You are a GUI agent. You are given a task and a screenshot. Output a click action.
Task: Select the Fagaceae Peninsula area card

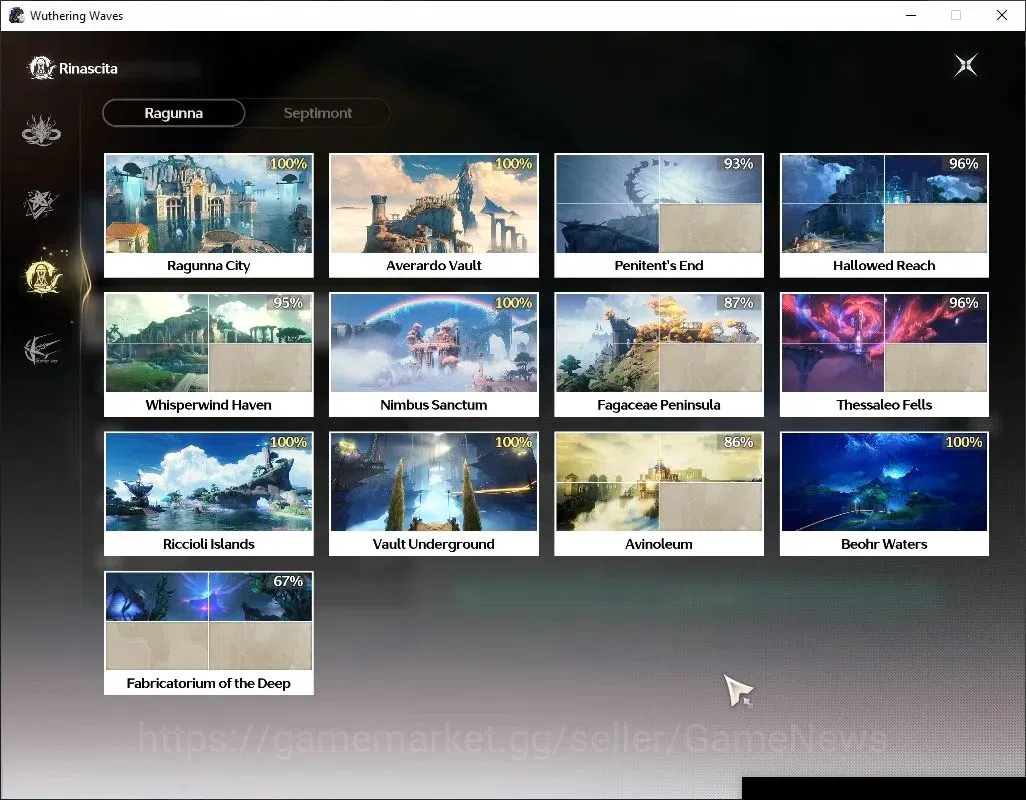(659, 355)
